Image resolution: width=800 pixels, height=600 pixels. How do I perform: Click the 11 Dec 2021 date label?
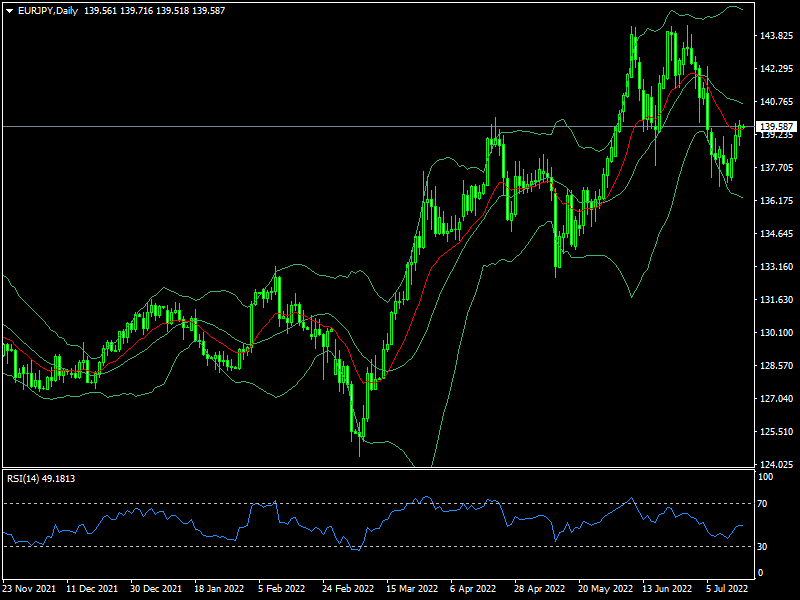click(92, 588)
